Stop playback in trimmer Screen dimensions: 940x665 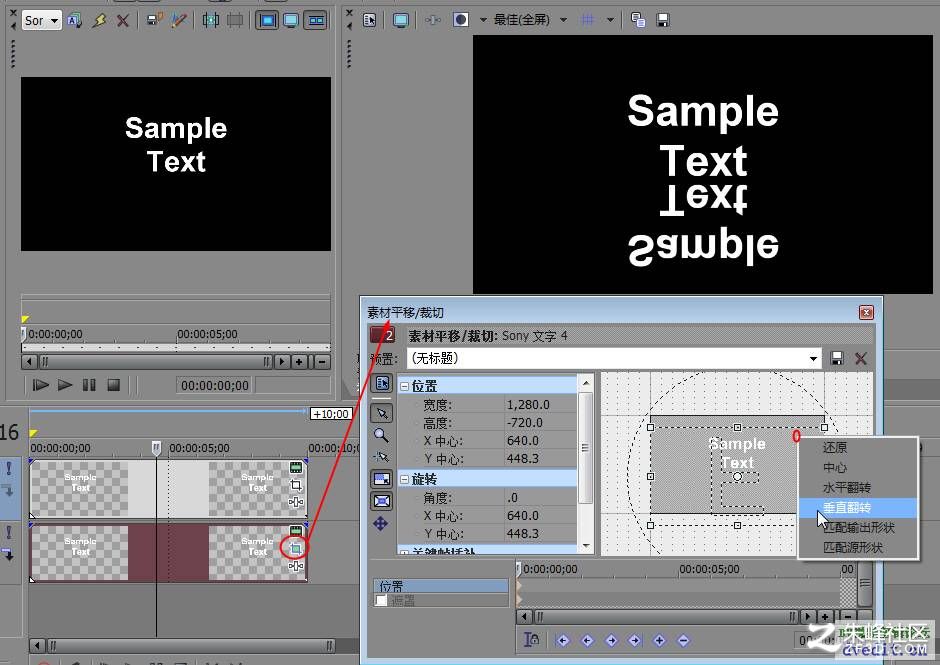113,385
